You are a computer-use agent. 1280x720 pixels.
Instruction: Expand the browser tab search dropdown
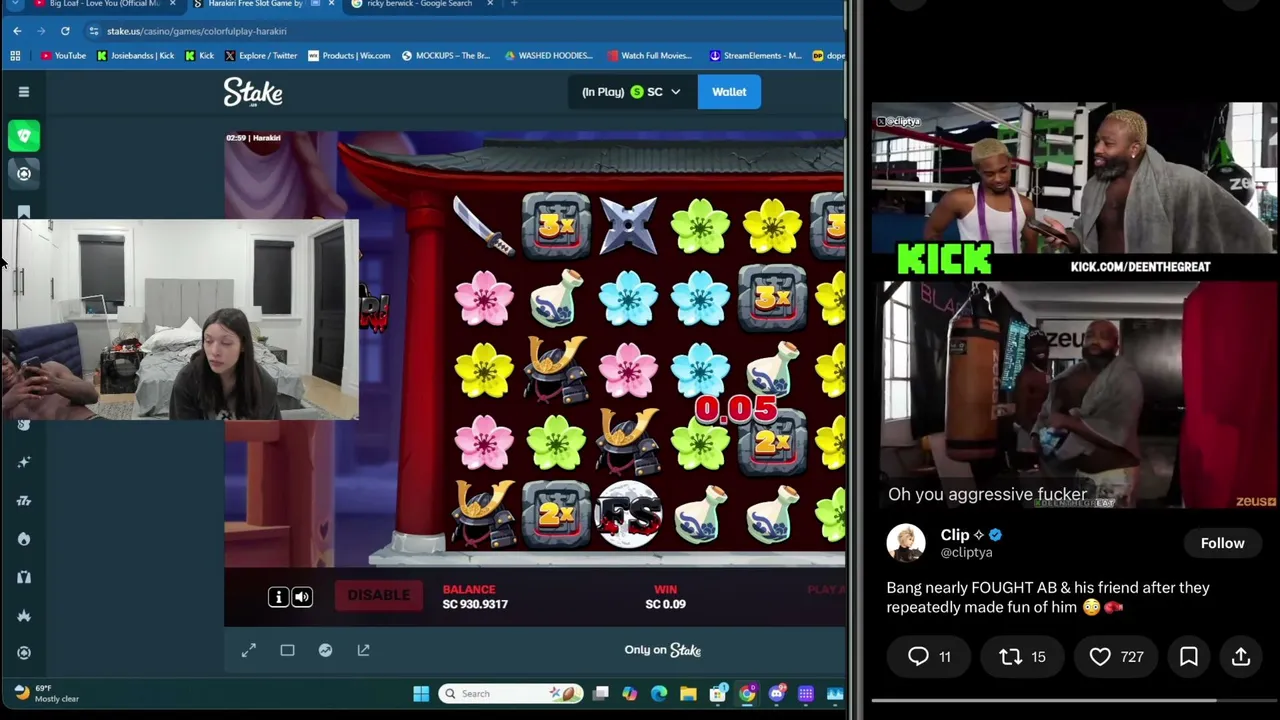coord(14,4)
